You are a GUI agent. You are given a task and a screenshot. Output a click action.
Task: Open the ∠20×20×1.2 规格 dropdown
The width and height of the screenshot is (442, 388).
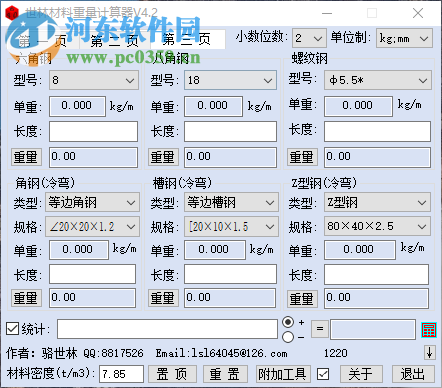[x=92, y=227]
